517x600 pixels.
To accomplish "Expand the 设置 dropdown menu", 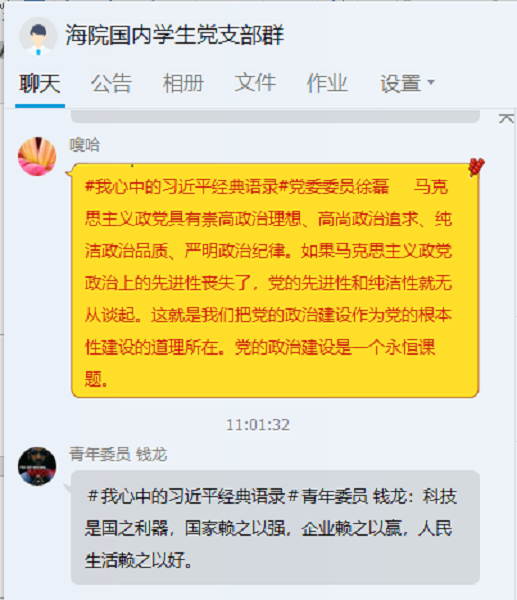I will point(407,83).
